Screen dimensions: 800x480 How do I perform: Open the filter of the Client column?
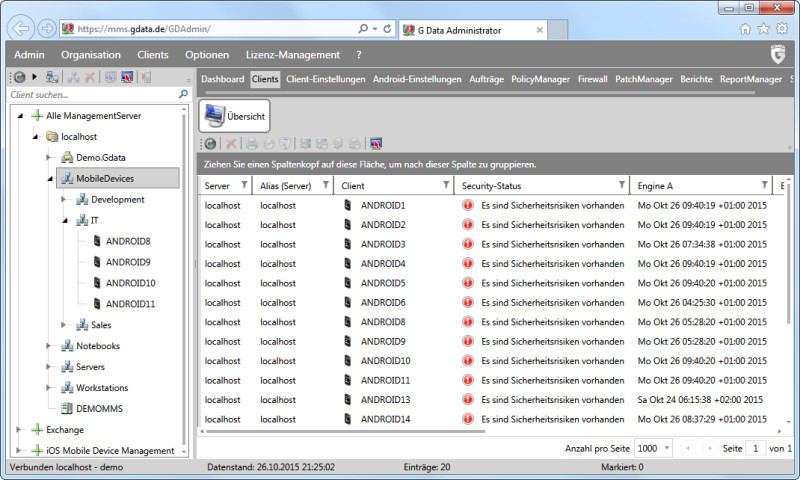pyautogui.click(x=446, y=185)
